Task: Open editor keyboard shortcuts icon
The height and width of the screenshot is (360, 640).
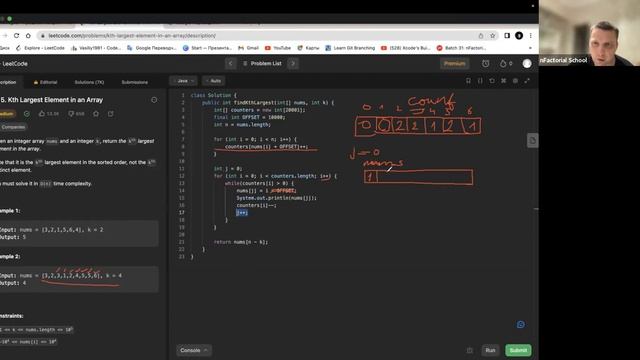Action: point(504,81)
